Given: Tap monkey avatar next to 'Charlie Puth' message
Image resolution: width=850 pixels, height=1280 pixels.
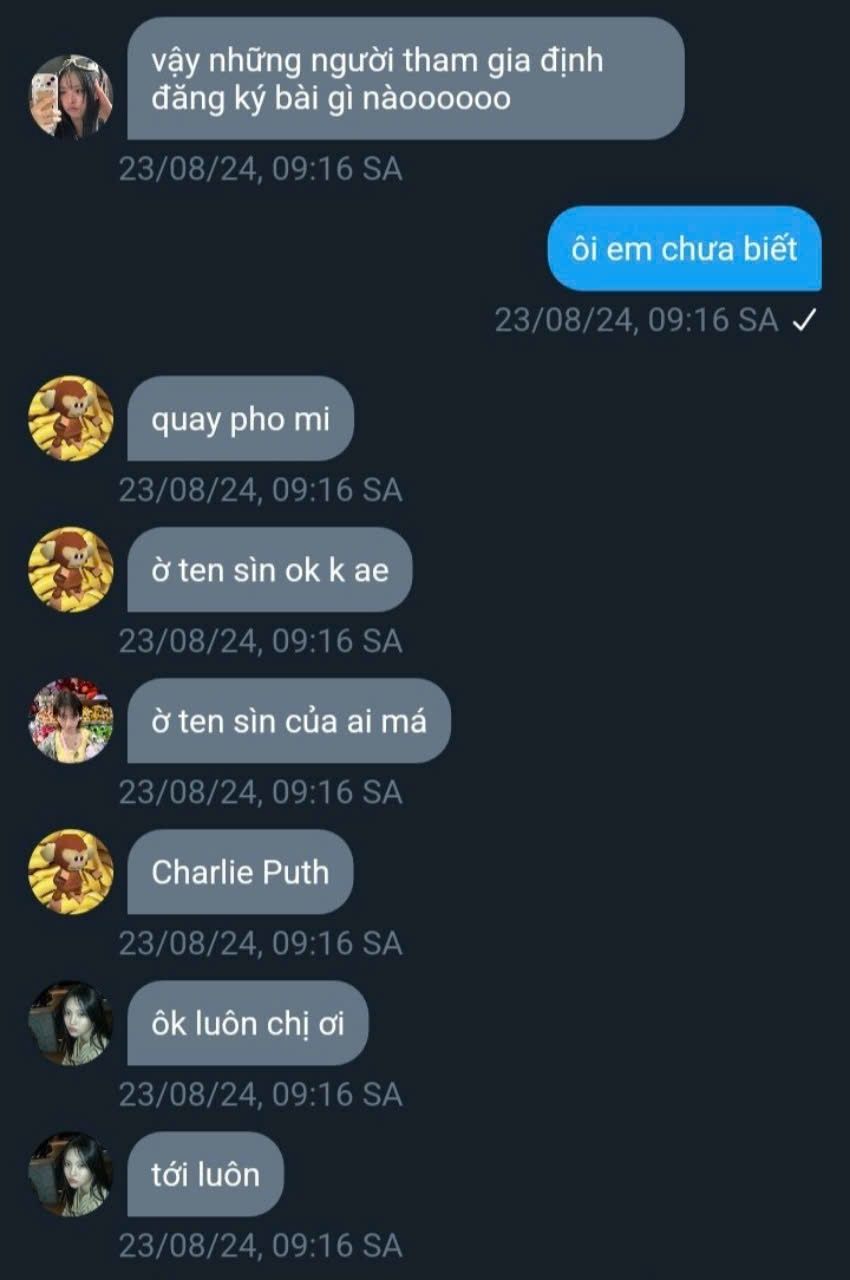Looking at the screenshot, I should point(70,871).
